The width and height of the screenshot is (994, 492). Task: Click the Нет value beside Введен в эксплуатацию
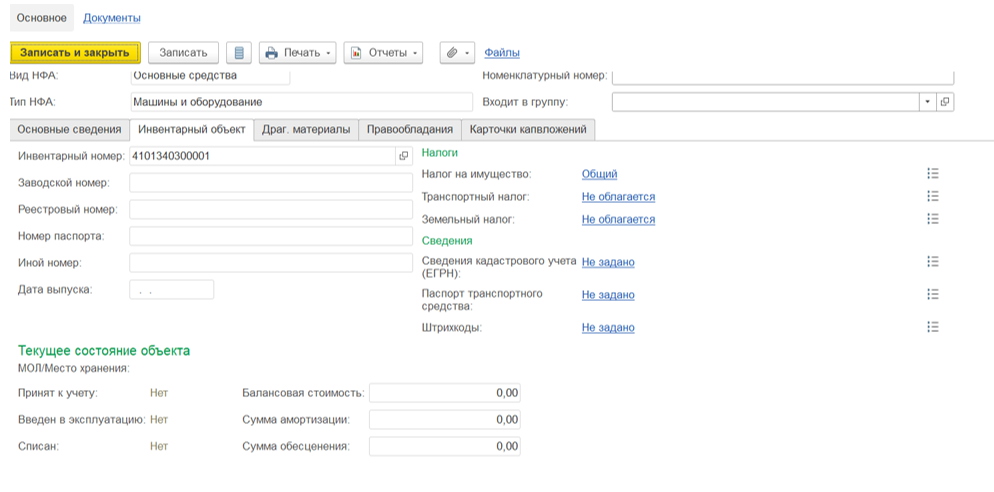pos(159,420)
